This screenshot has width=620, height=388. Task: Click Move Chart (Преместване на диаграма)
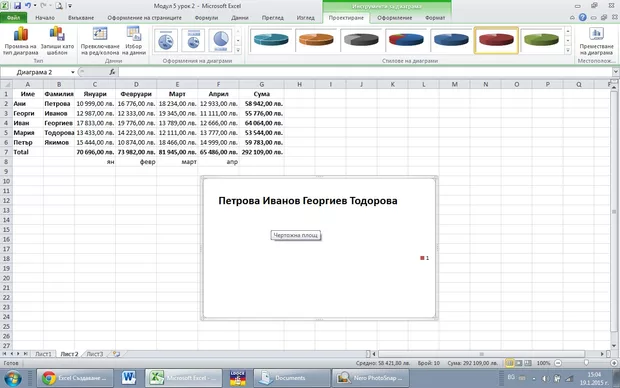596,40
